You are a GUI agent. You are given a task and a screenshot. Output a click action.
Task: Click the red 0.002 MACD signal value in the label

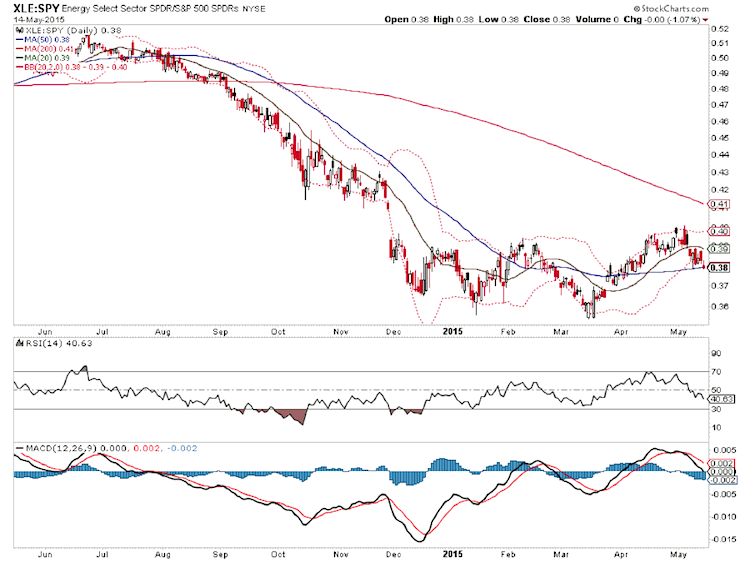145,449
